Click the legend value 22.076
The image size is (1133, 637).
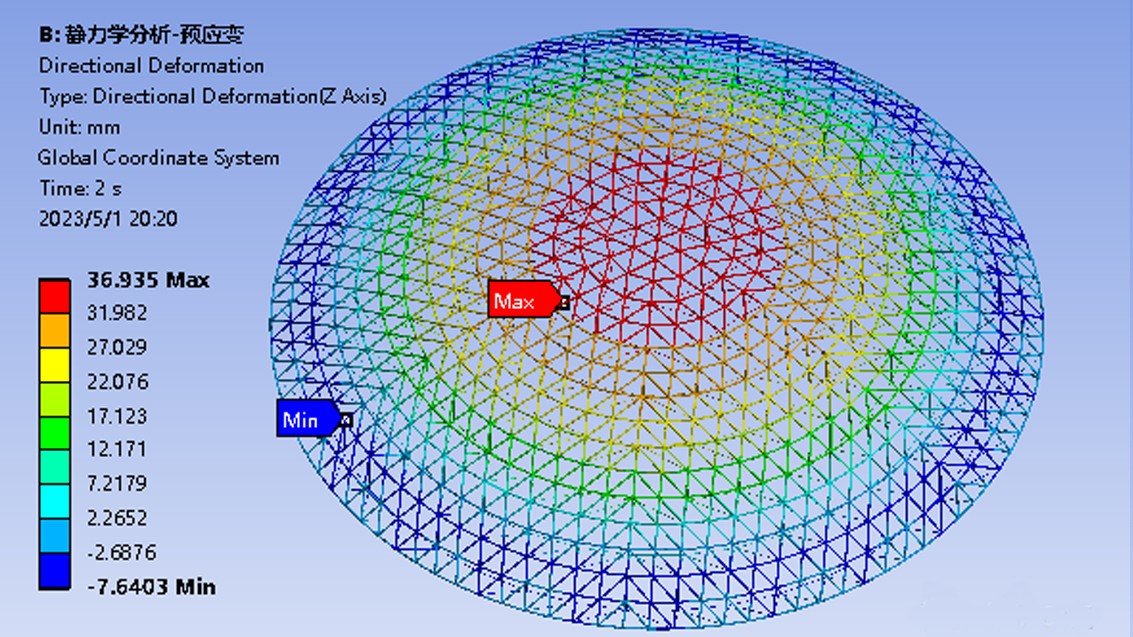[x=117, y=381]
